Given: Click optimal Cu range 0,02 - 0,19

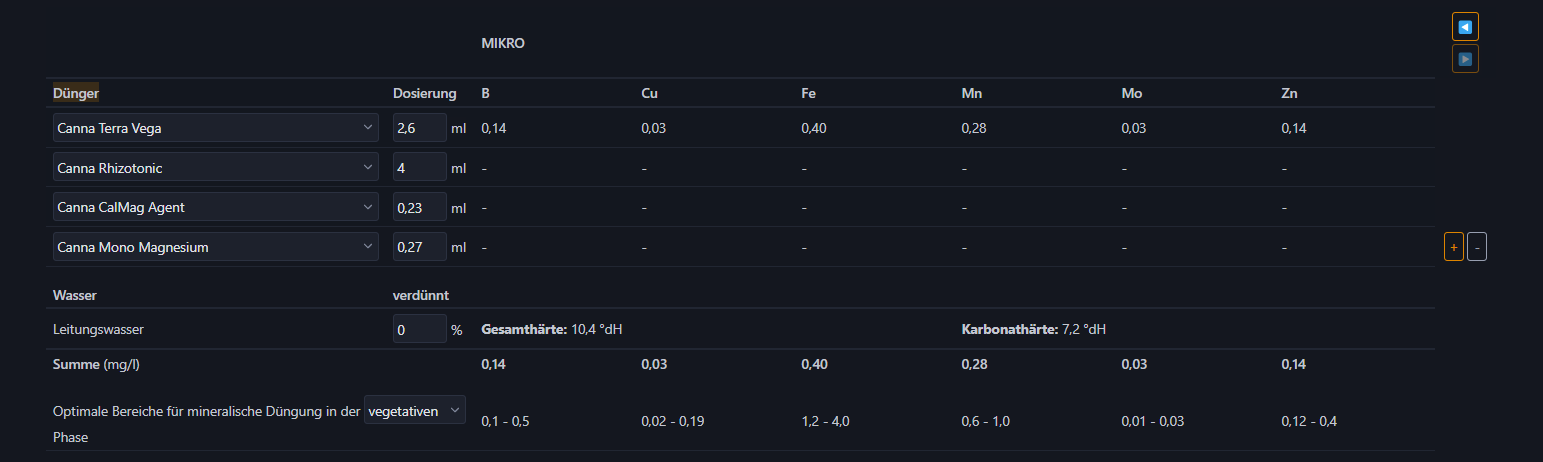Looking at the screenshot, I should (x=673, y=421).
